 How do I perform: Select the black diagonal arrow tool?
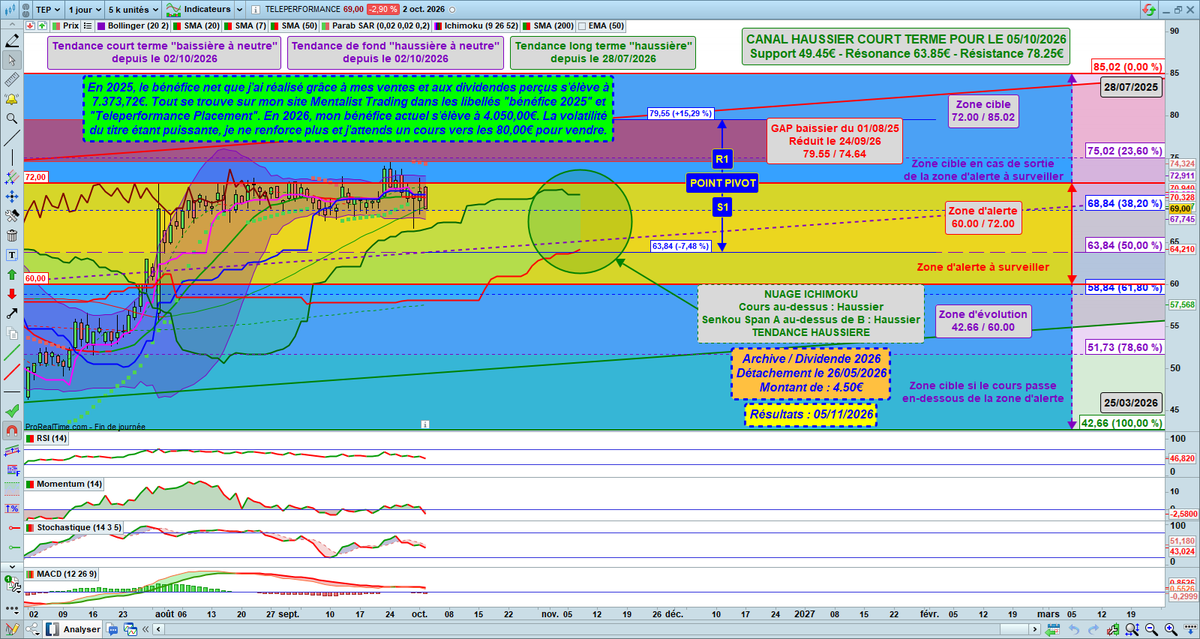pyautogui.click(x=12, y=313)
